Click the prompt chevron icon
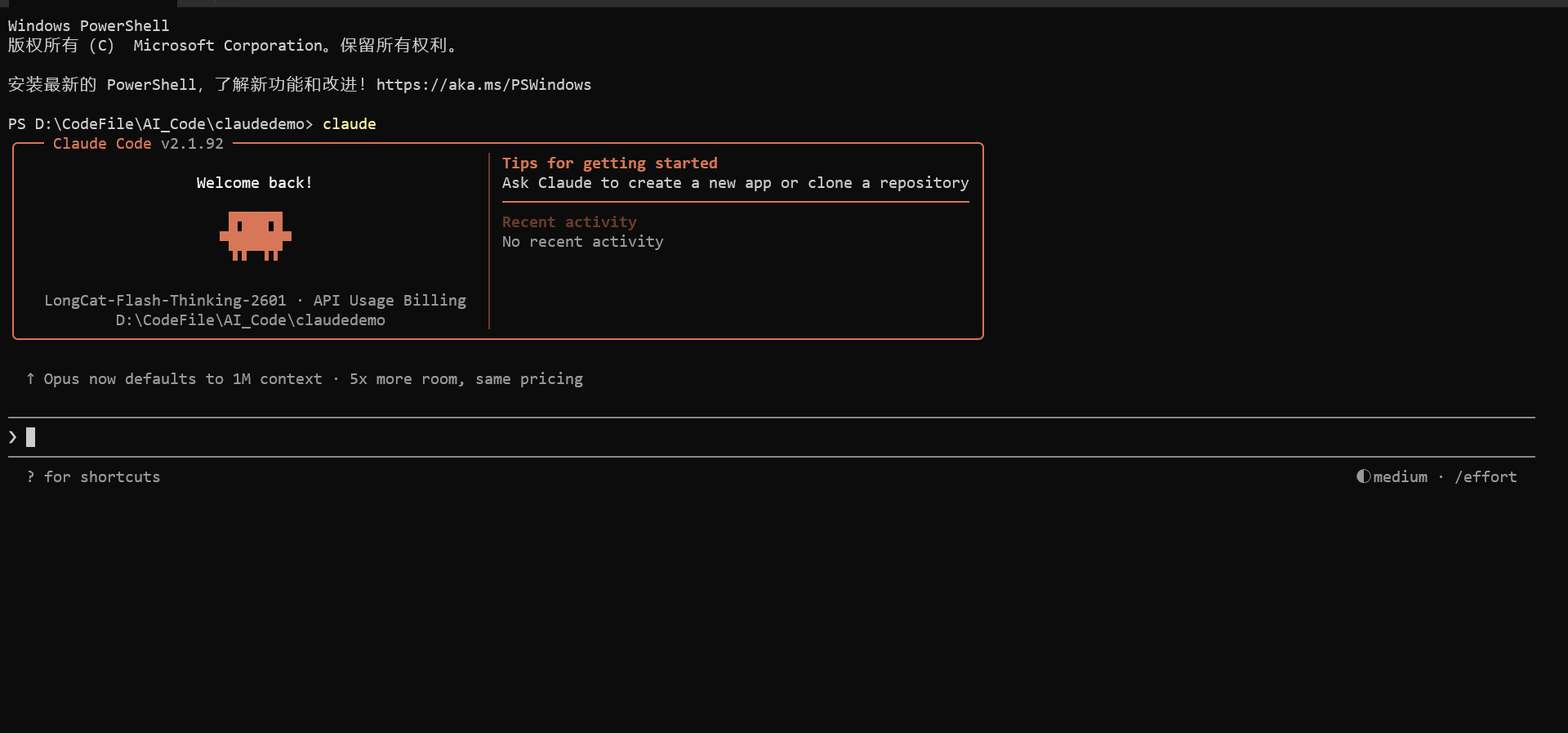1568x733 pixels. click(x=13, y=437)
